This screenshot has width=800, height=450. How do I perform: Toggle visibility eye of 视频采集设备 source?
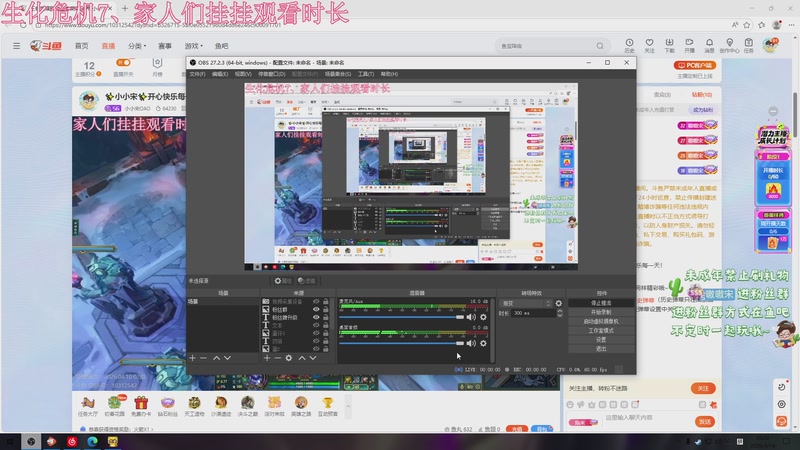pos(316,302)
